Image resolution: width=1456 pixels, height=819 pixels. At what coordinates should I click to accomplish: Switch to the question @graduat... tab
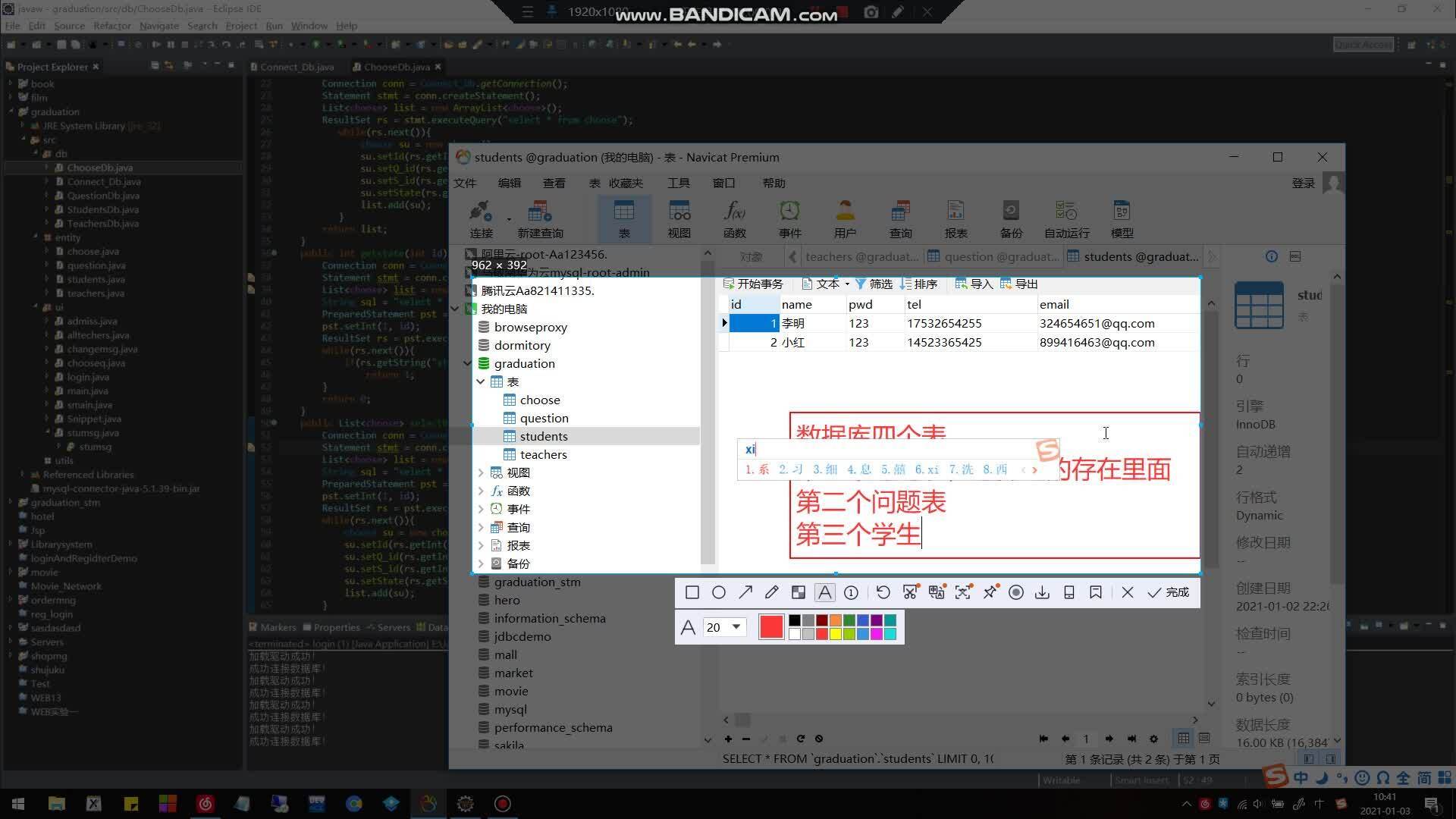coord(993,256)
